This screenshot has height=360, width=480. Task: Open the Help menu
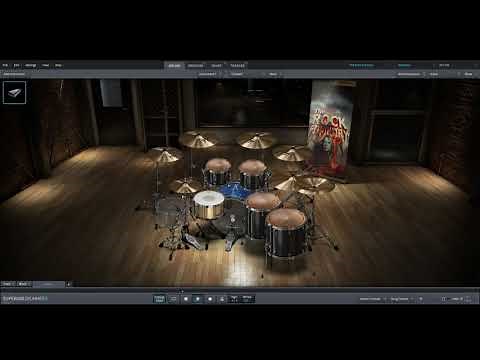[x=58, y=65]
